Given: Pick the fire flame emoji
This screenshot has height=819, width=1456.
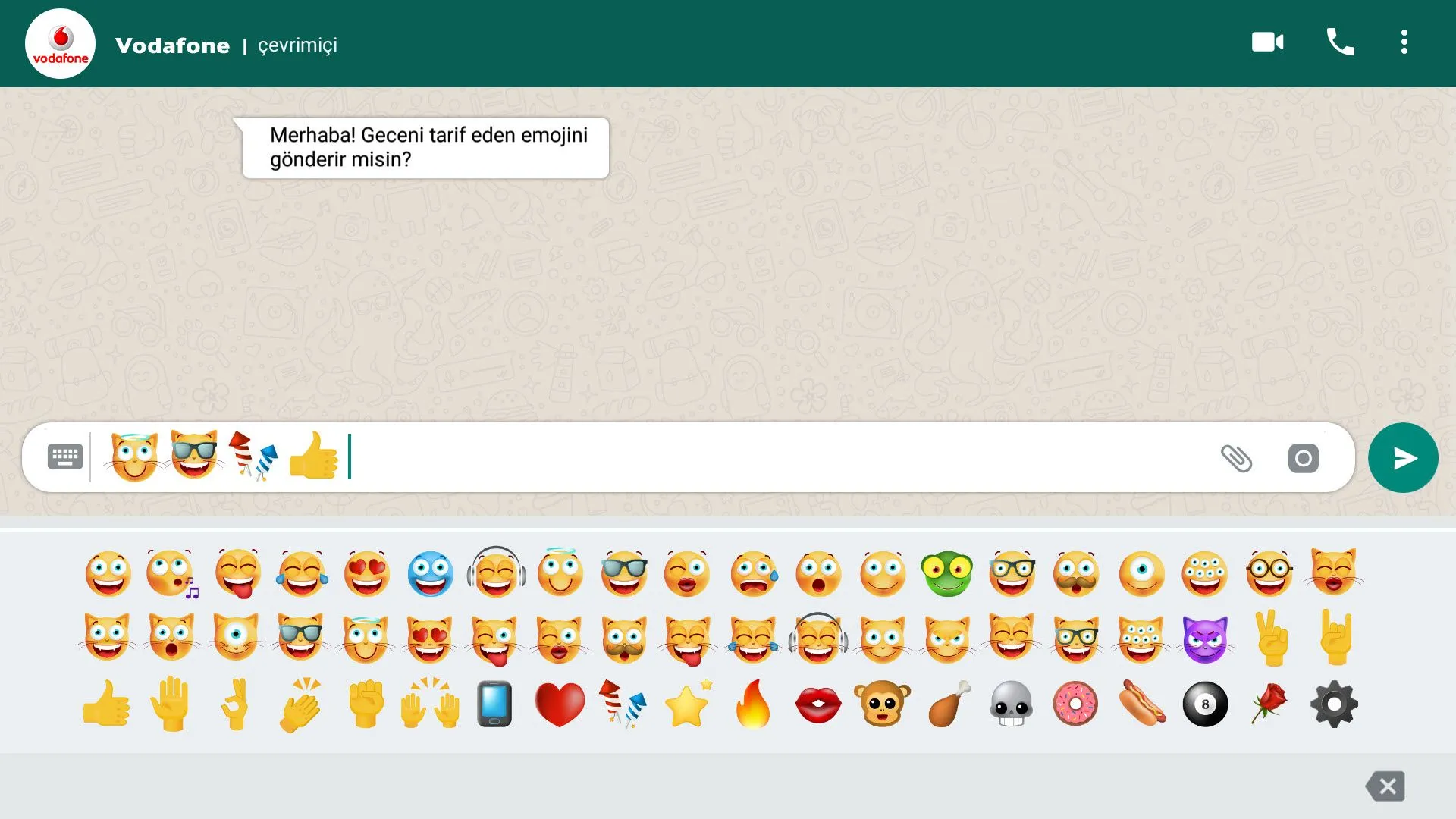Looking at the screenshot, I should click(753, 704).
